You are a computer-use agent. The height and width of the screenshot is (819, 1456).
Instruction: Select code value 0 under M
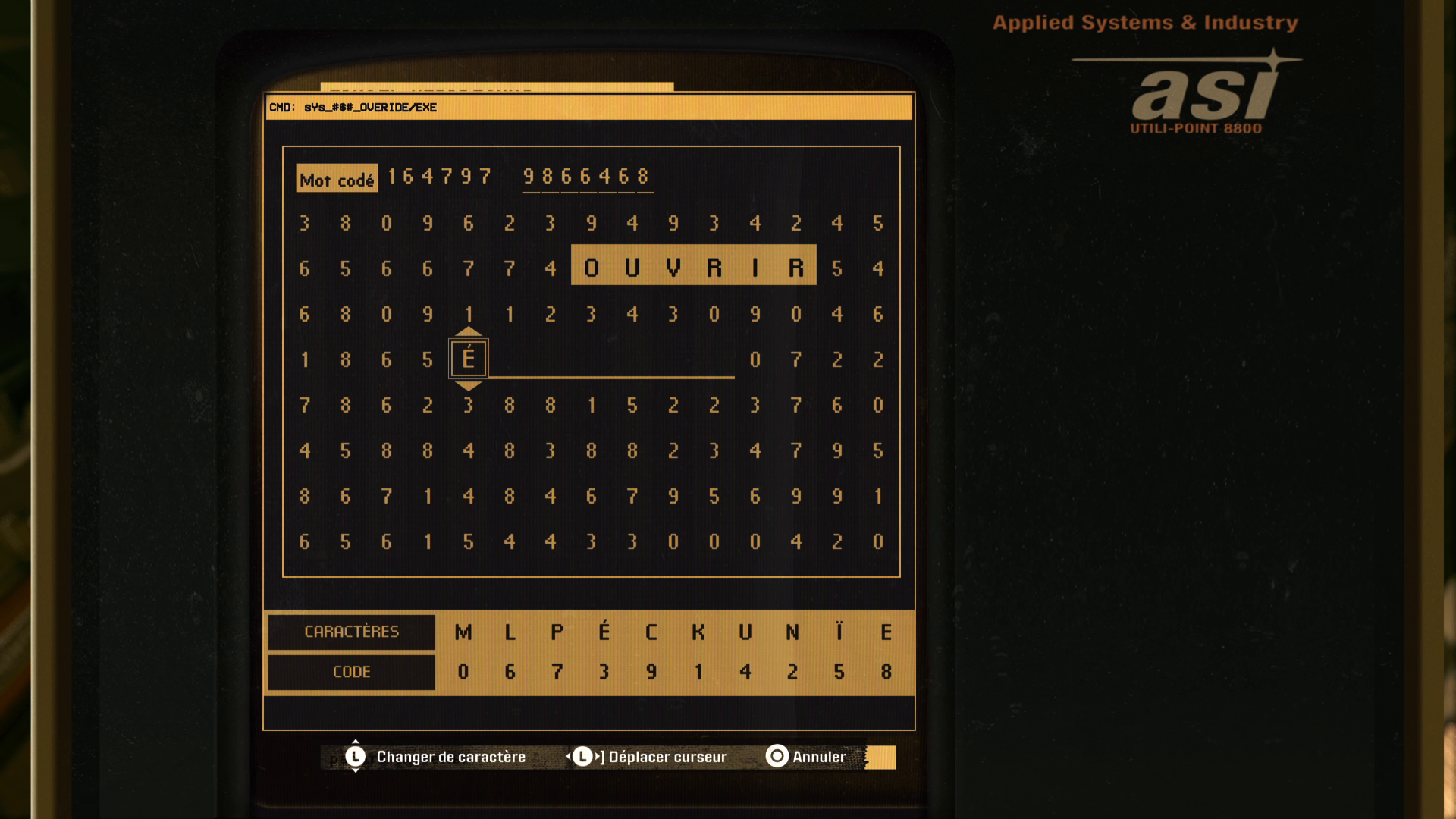click(x=462, y=670)
